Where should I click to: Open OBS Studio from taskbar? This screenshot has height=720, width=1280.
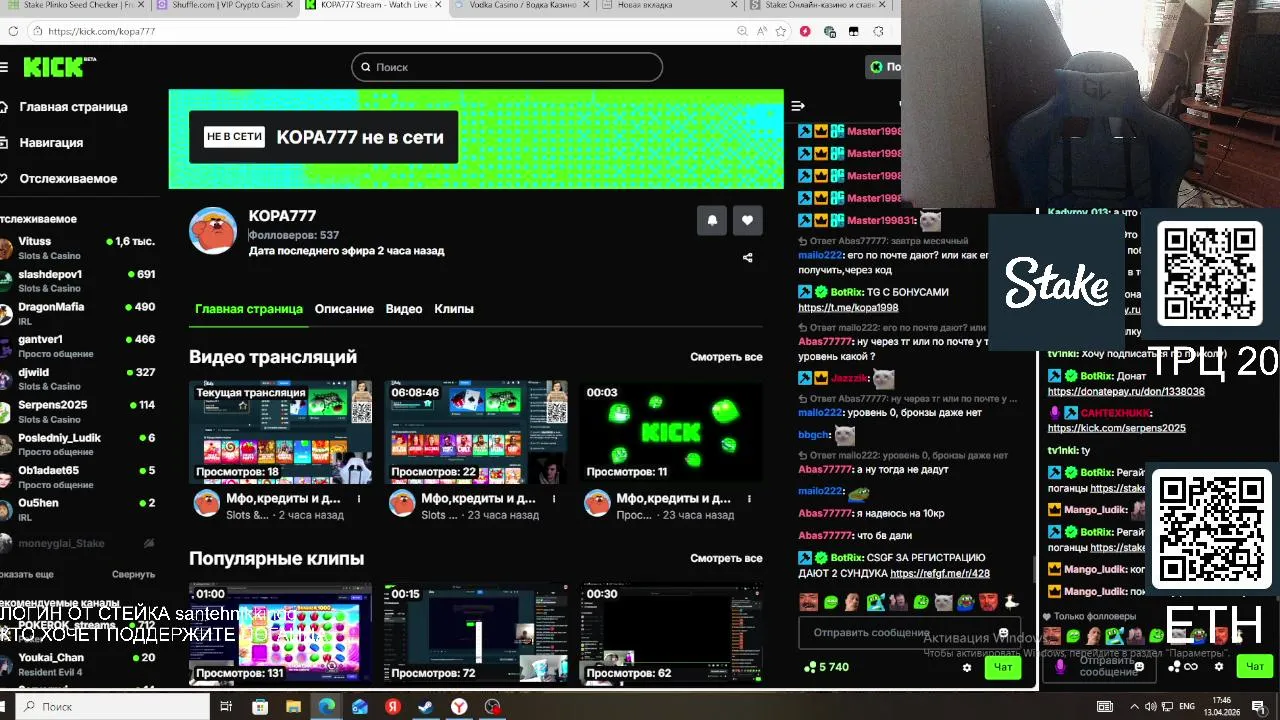(492, 707)
